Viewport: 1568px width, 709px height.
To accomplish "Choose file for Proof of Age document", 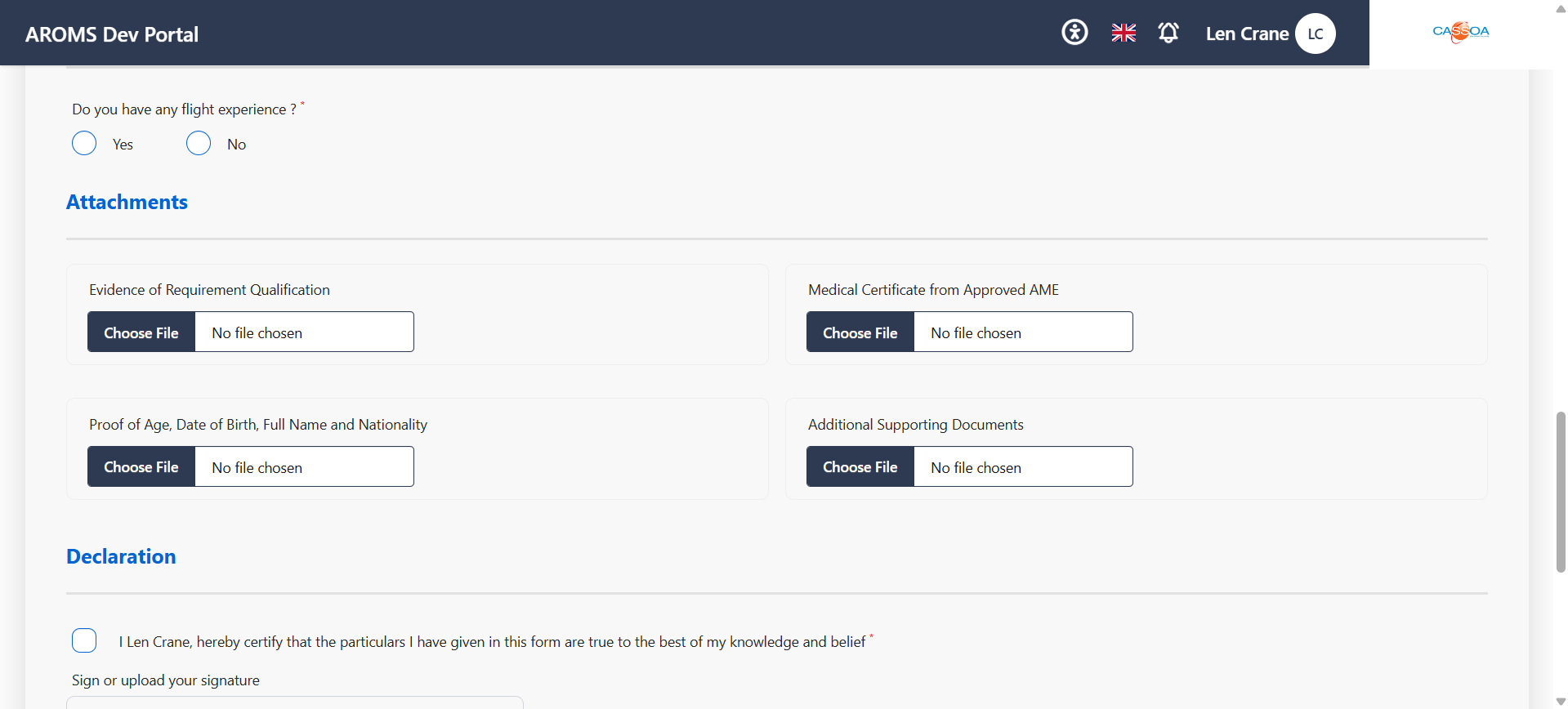I will [141, 466].
